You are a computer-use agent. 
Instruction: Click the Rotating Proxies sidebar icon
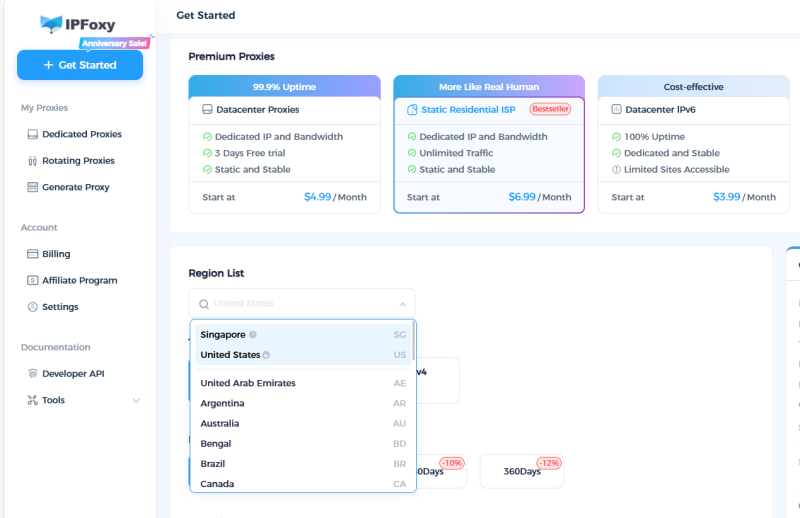click(33, 161)
